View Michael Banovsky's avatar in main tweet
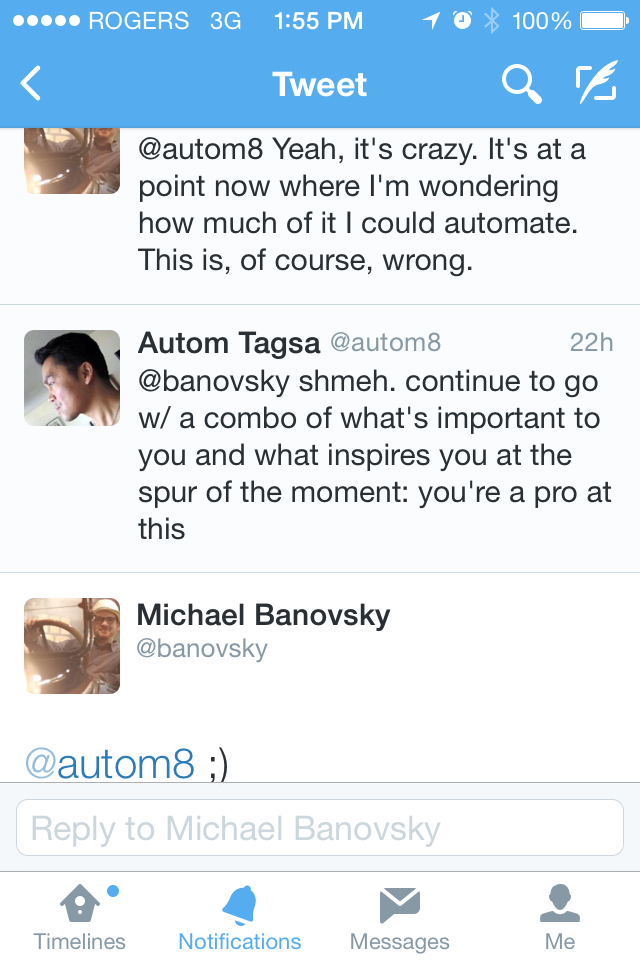640x960 pixels. [x=72, y=646]
